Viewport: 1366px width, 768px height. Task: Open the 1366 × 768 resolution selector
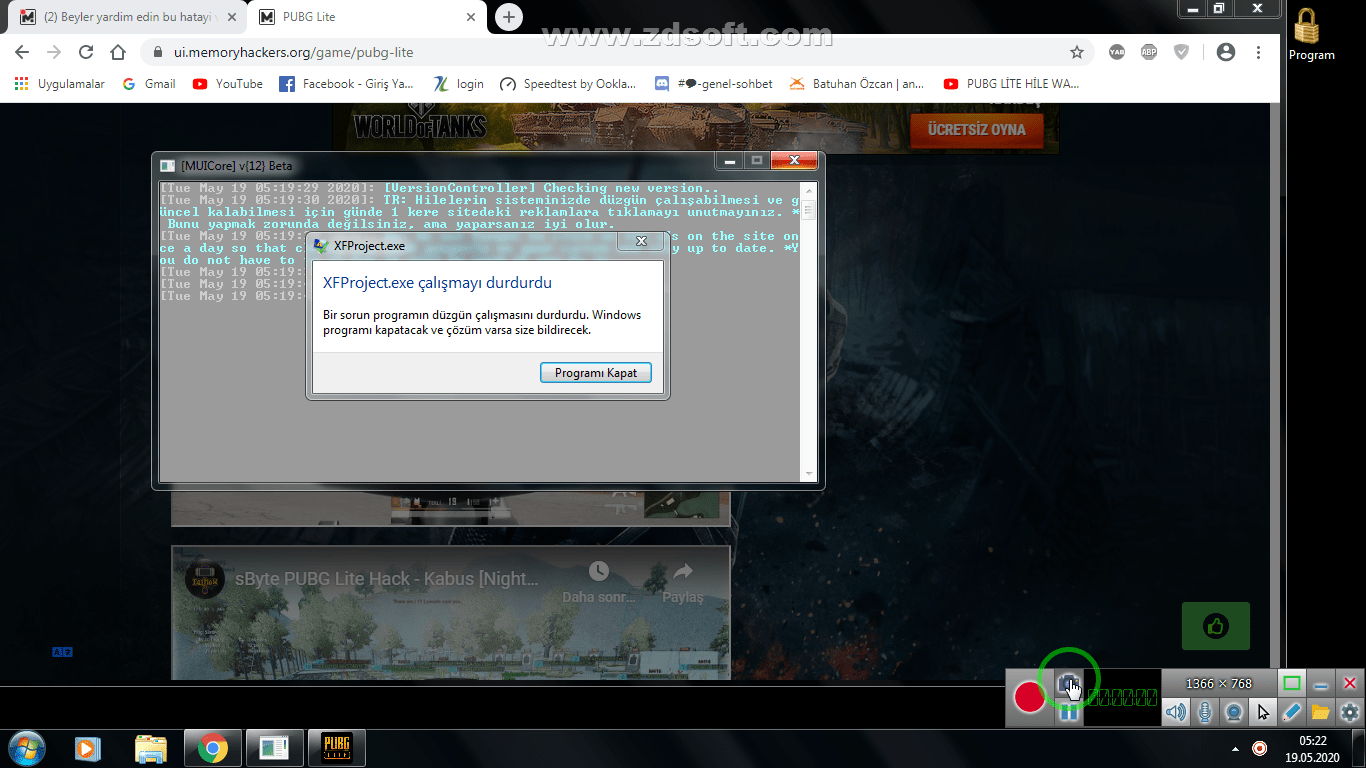1219,684
